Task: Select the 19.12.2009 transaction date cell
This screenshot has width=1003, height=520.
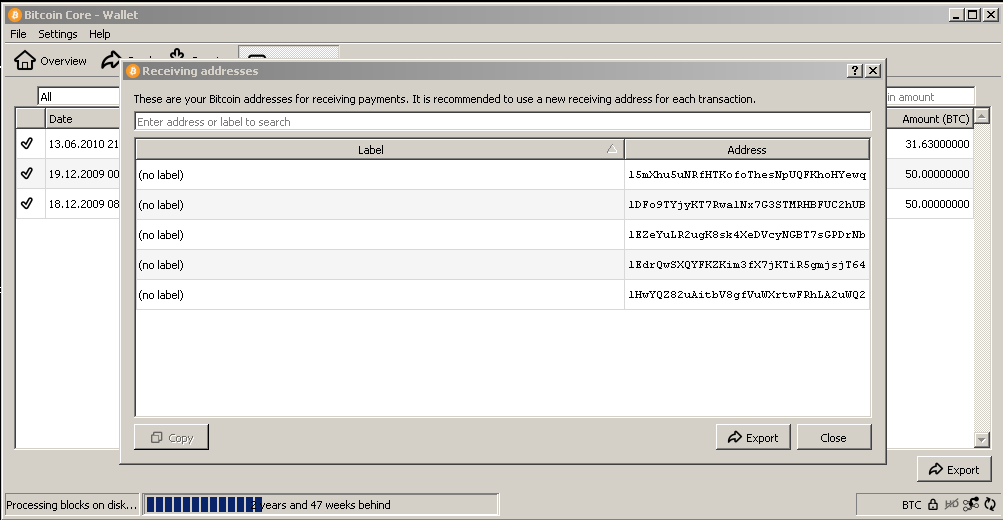Action: pos(83,174)
